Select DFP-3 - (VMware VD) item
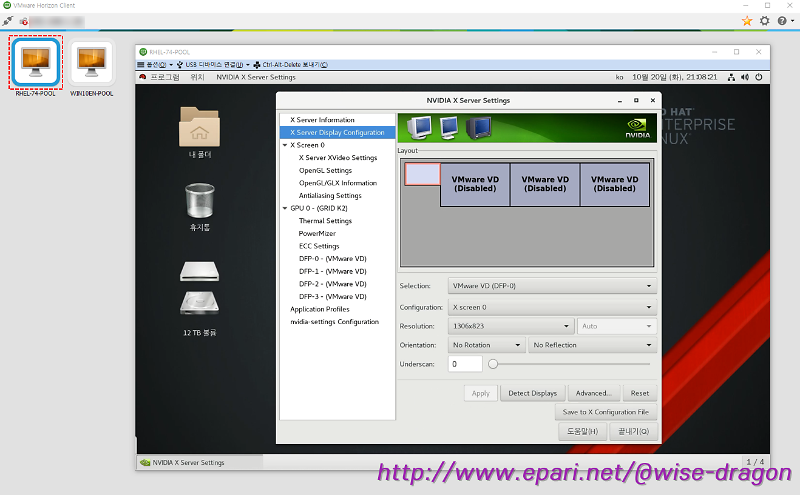The image size is (800, 495). click(x=333, y=296)
